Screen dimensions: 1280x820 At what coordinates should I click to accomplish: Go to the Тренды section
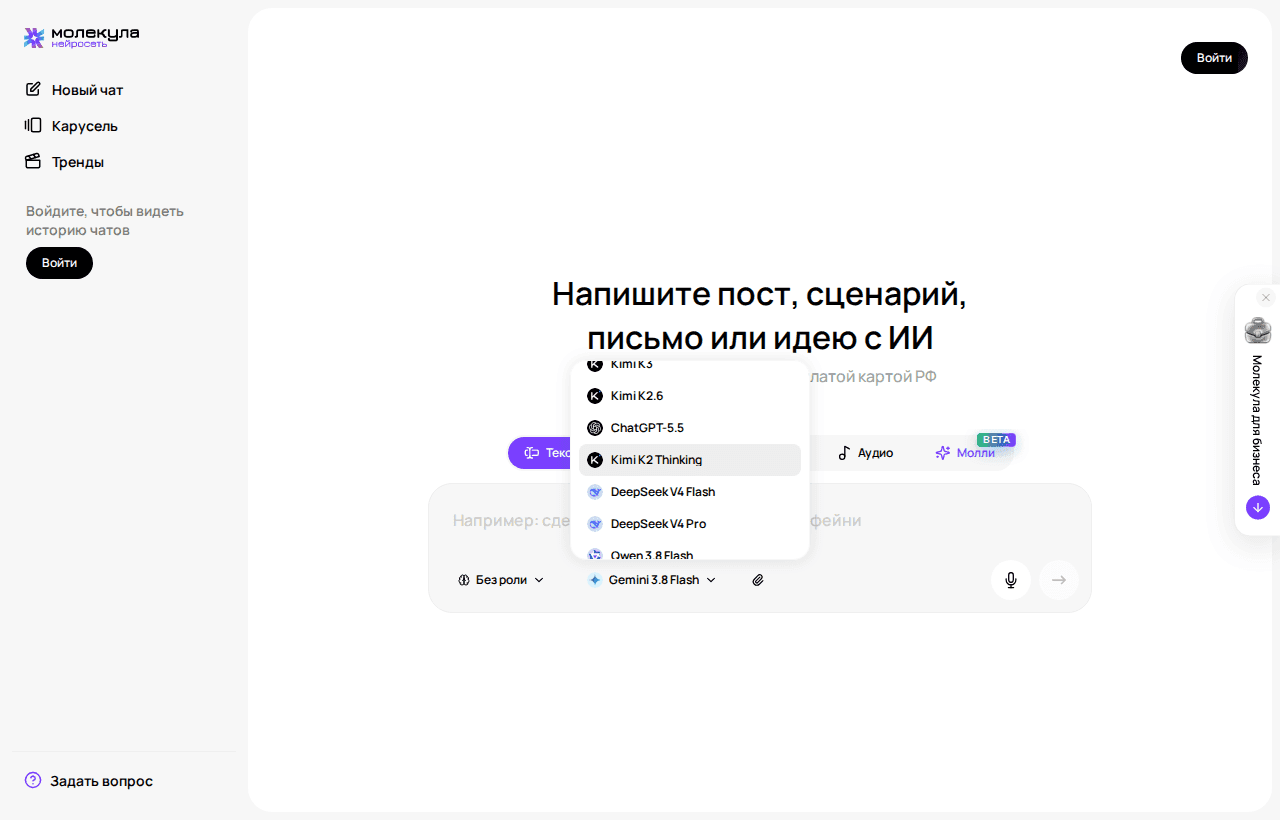(64, 162)
